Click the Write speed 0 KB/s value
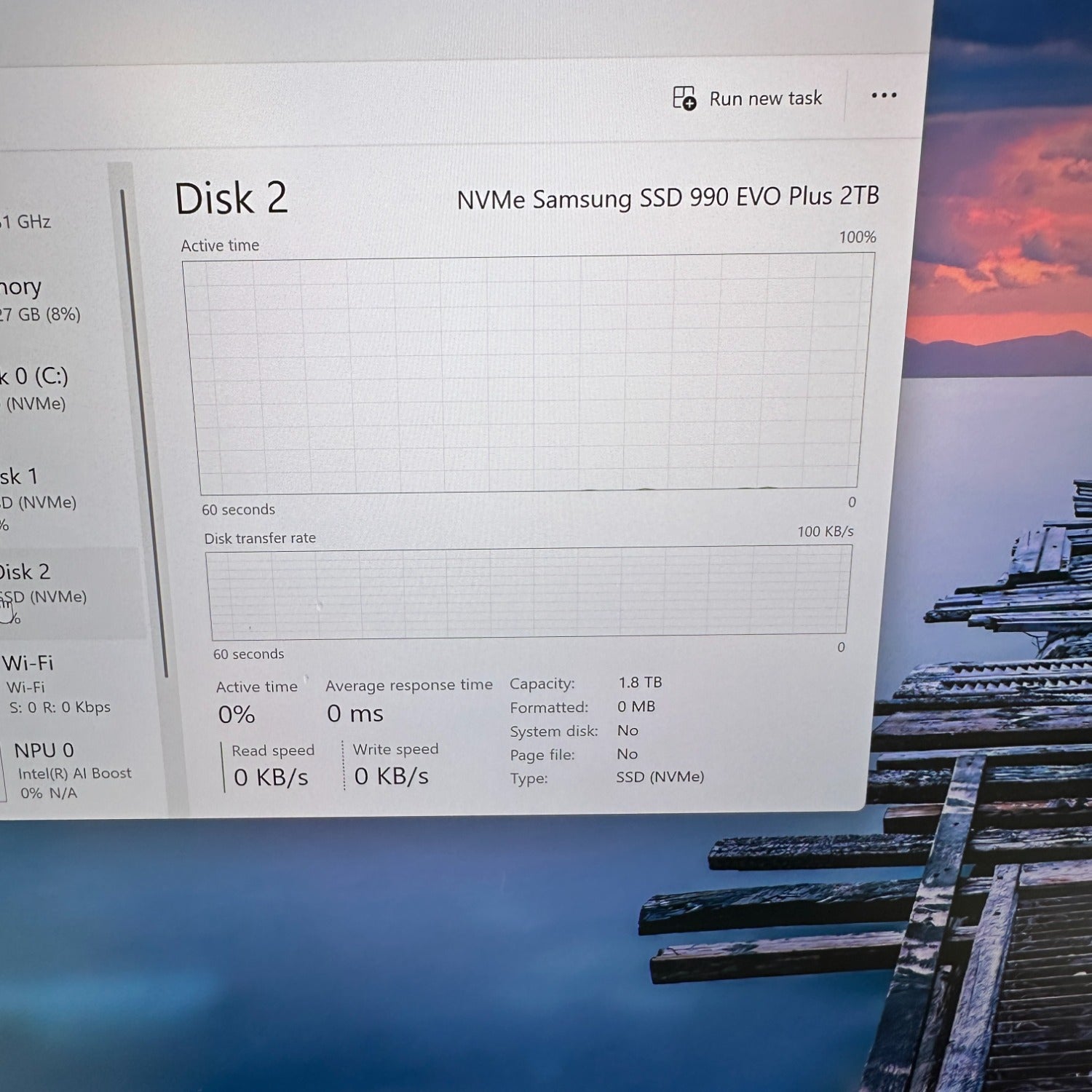Viewport: 1092px width, 1092px height. coord(392,776)
